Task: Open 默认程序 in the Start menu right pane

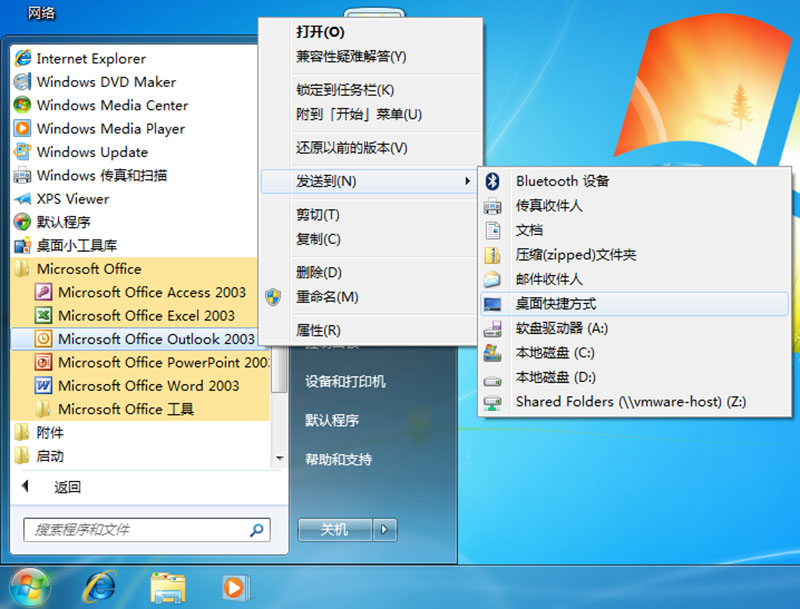Action: tap(332, 420)
